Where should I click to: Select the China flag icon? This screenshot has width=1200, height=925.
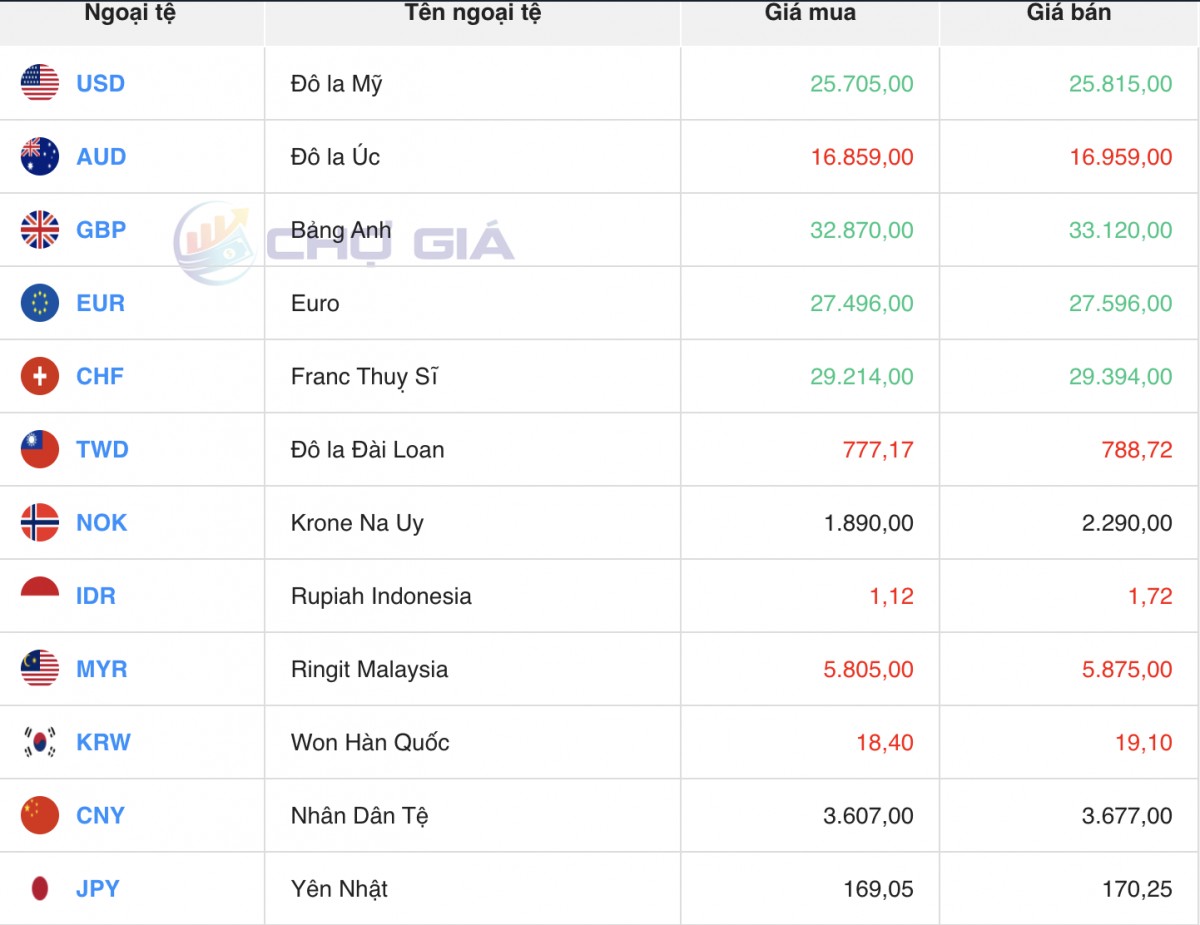(x=40, y=815)
